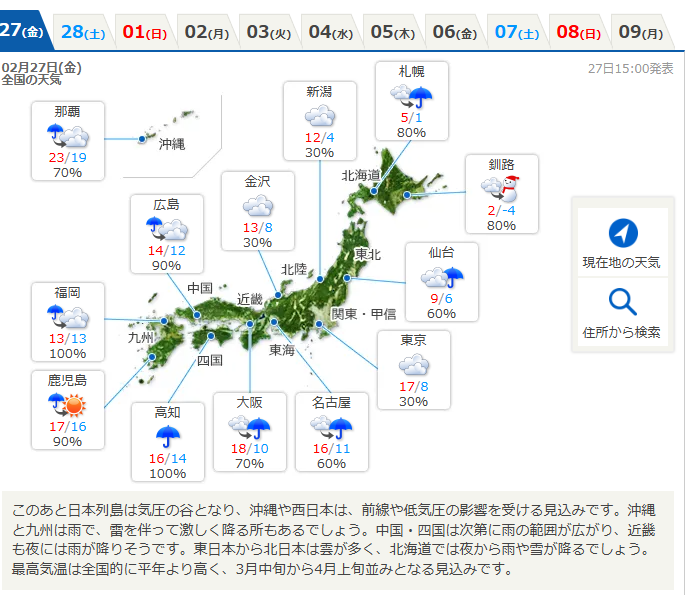Switch to the 28(土) forecast tab

tap(83, 32)
